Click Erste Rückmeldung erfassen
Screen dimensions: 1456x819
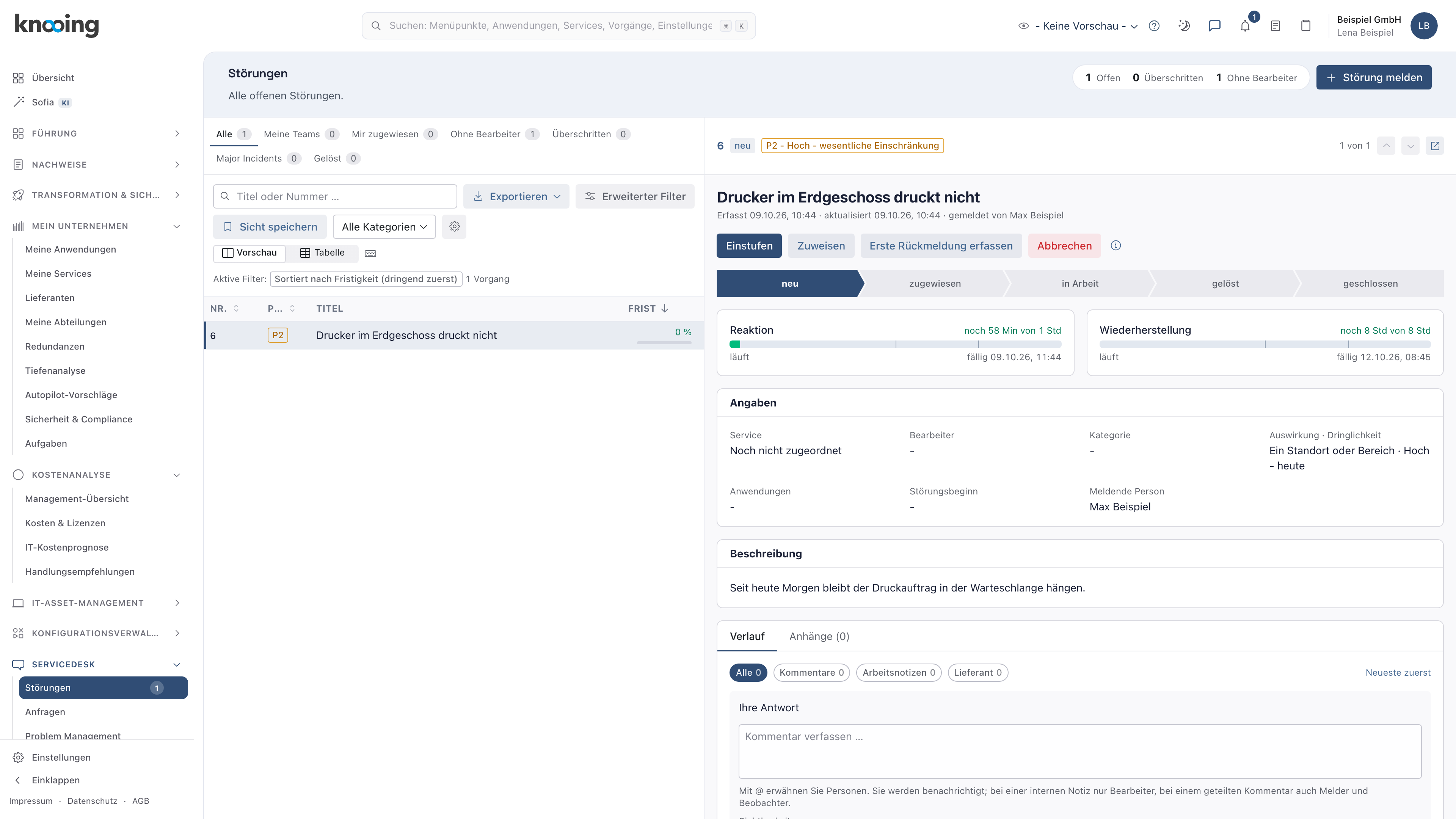coord(941,246)
